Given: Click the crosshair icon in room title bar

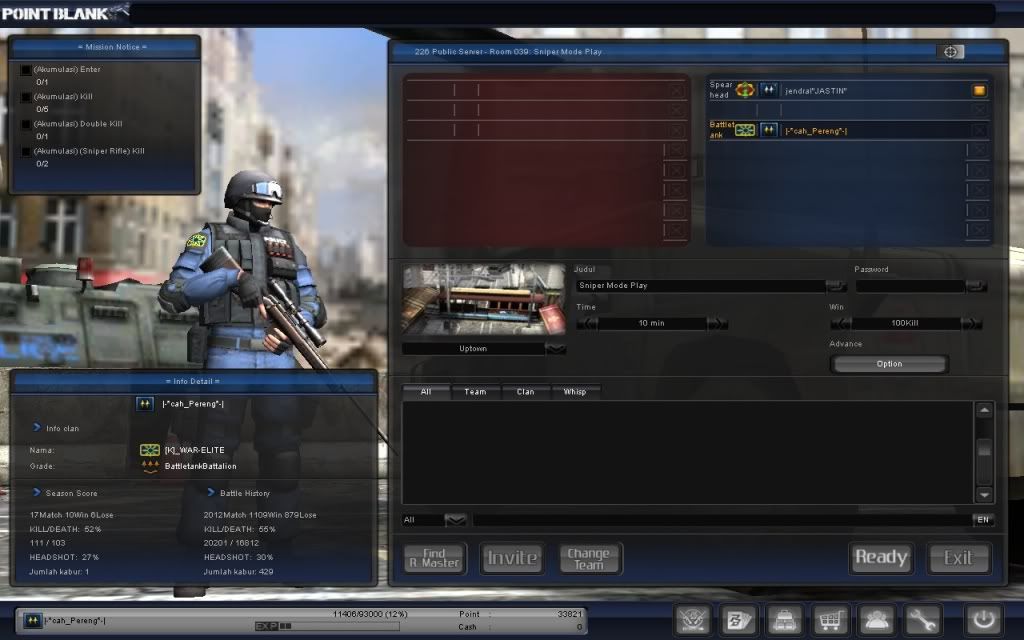Looking at the screenshot, I should (x=950, y=52).
